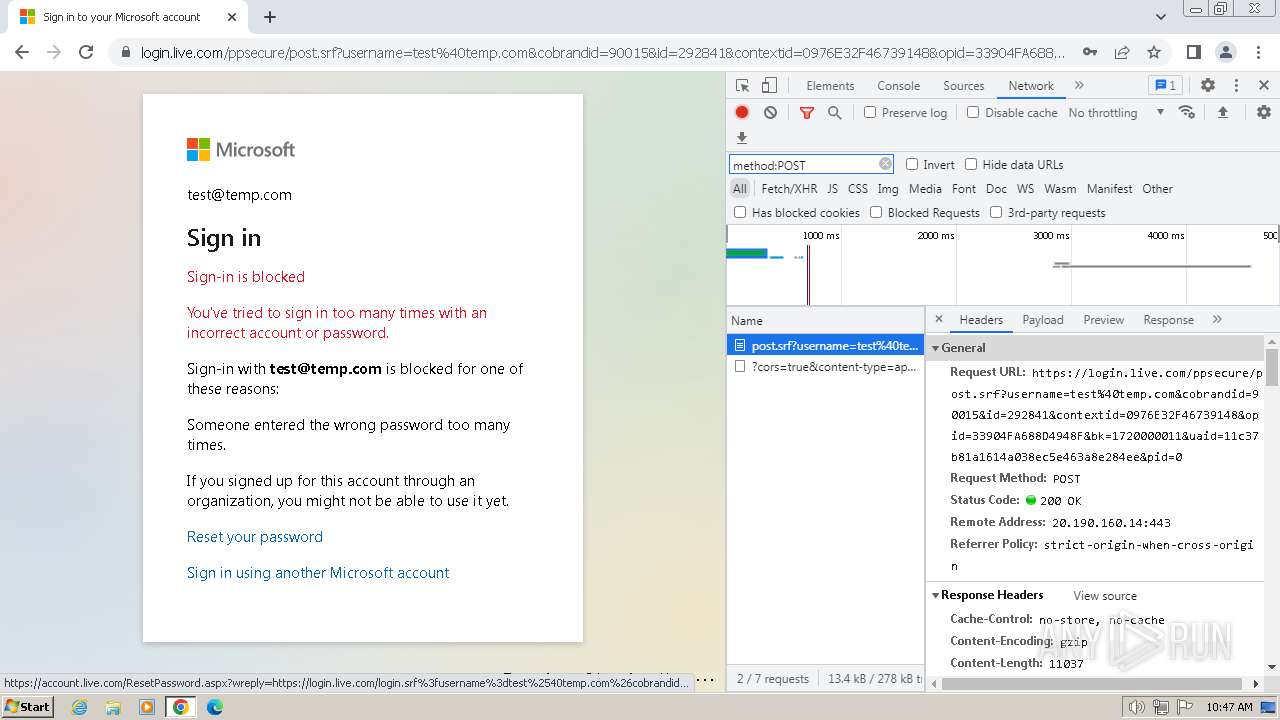Open the Windows Start menu
1280x720 pixels.
(28, 707)
